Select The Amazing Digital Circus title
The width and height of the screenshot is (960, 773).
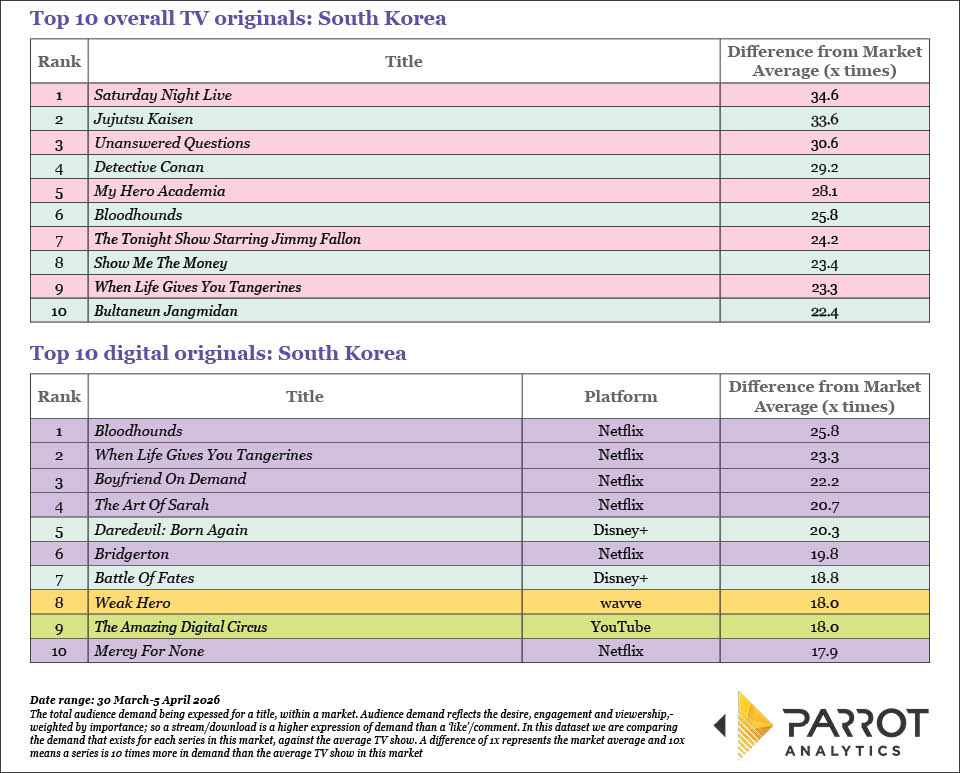[x=194, y=627]
